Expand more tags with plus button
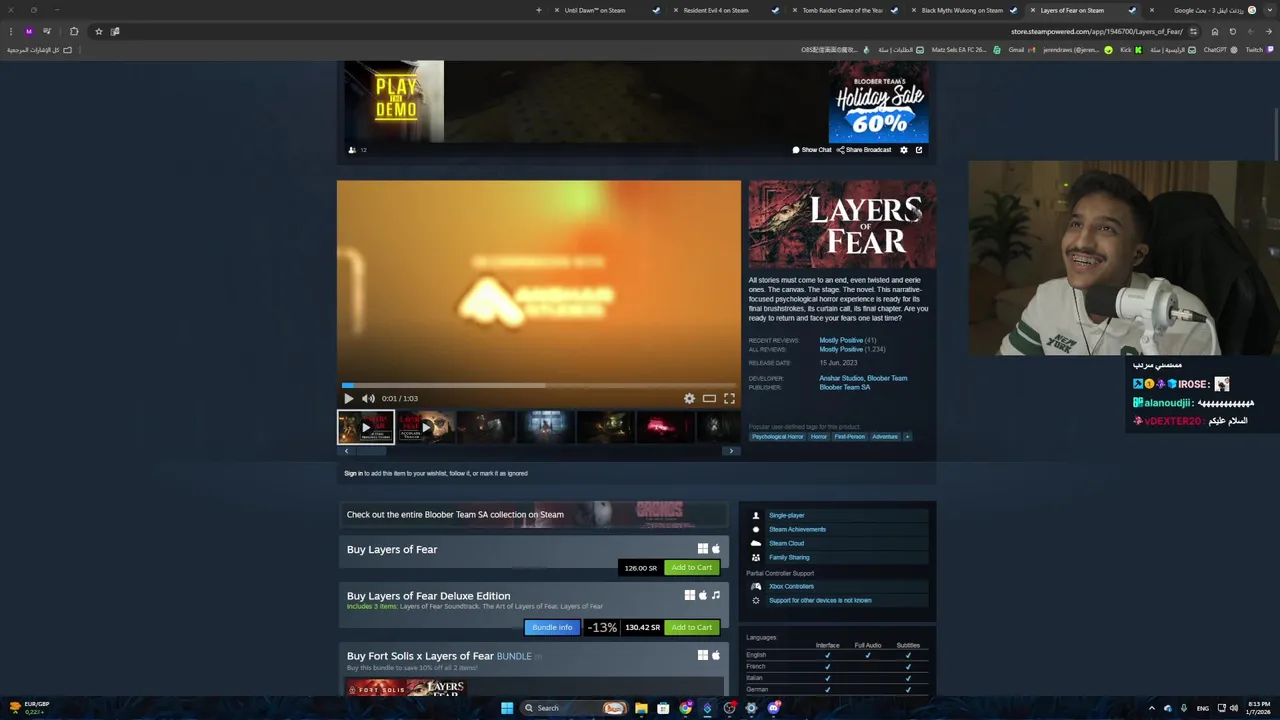Image resolution: width=1280 pixels, height=720 pixels. 907,436
